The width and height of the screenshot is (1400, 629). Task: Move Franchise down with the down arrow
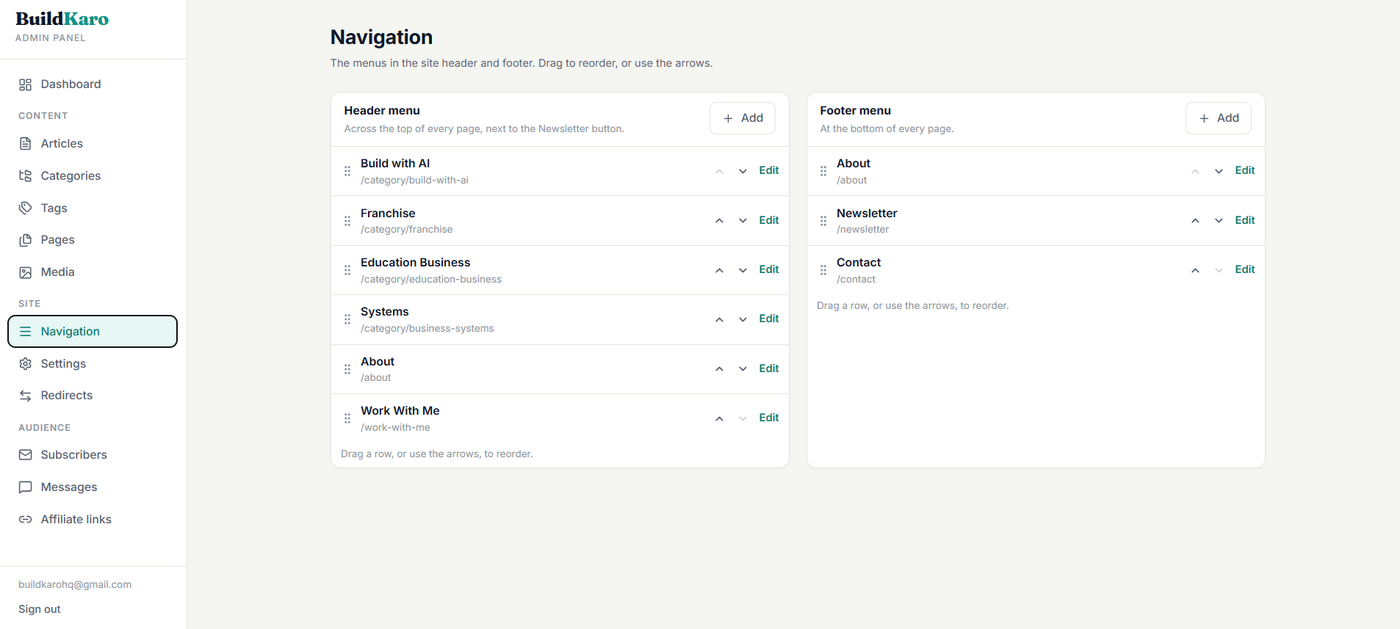tap(743, 221)
